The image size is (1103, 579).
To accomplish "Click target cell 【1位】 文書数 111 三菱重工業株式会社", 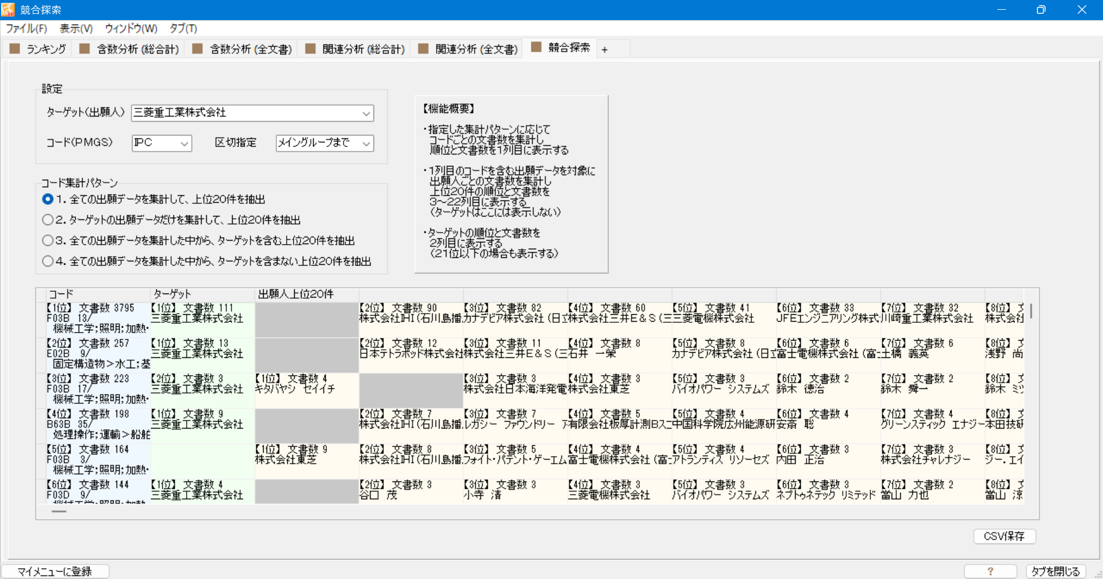I will pos(203,319).
